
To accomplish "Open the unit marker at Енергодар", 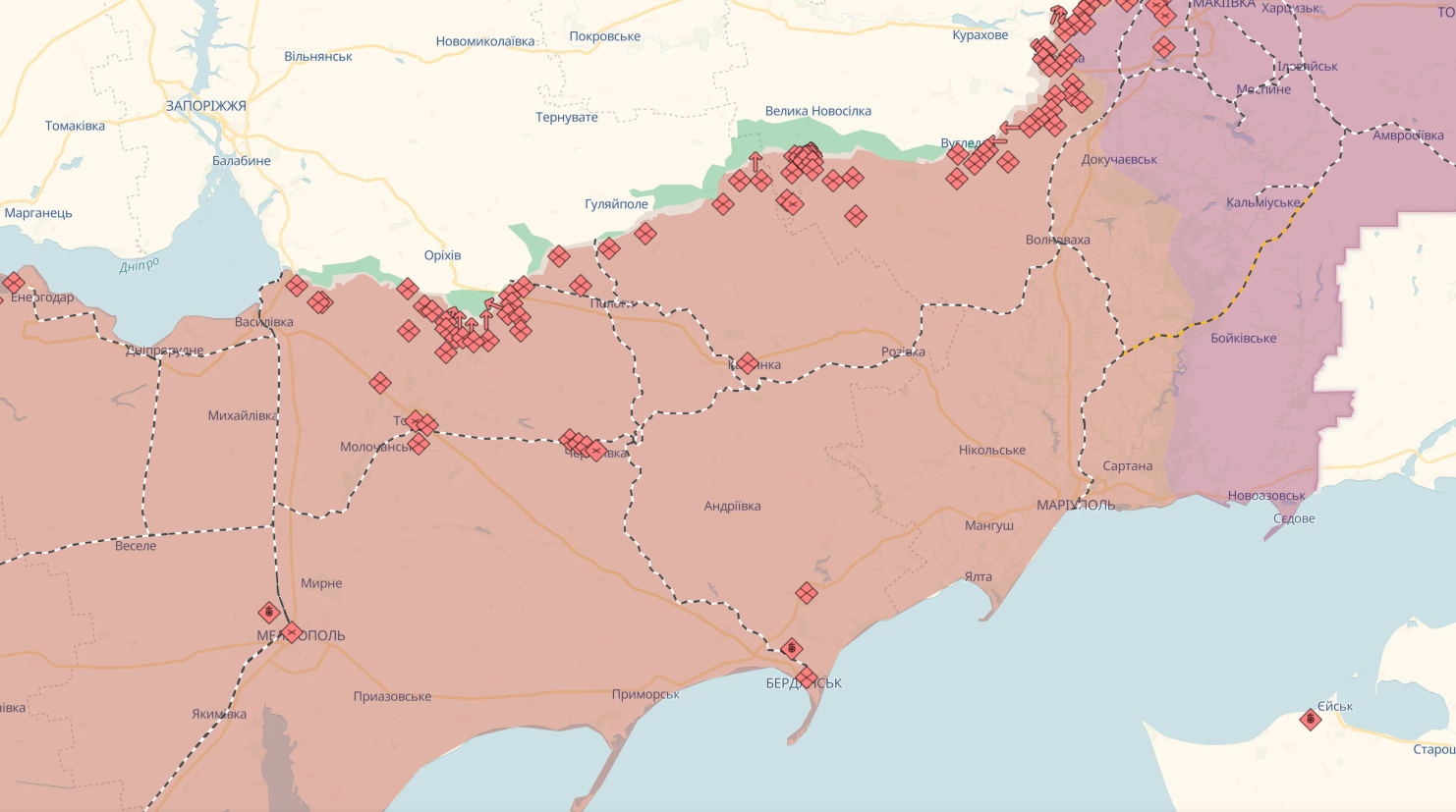I will pyautogui.click(x=13, y=284).
